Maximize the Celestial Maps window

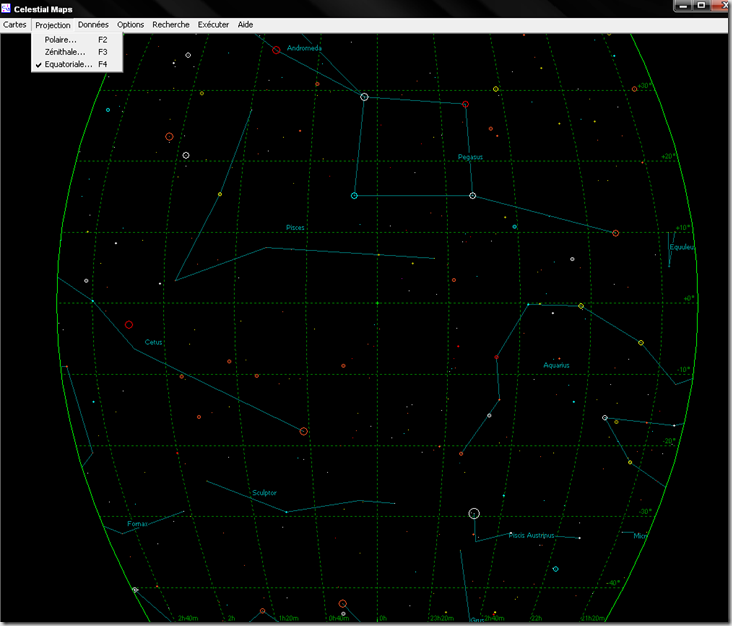[701, 5]
